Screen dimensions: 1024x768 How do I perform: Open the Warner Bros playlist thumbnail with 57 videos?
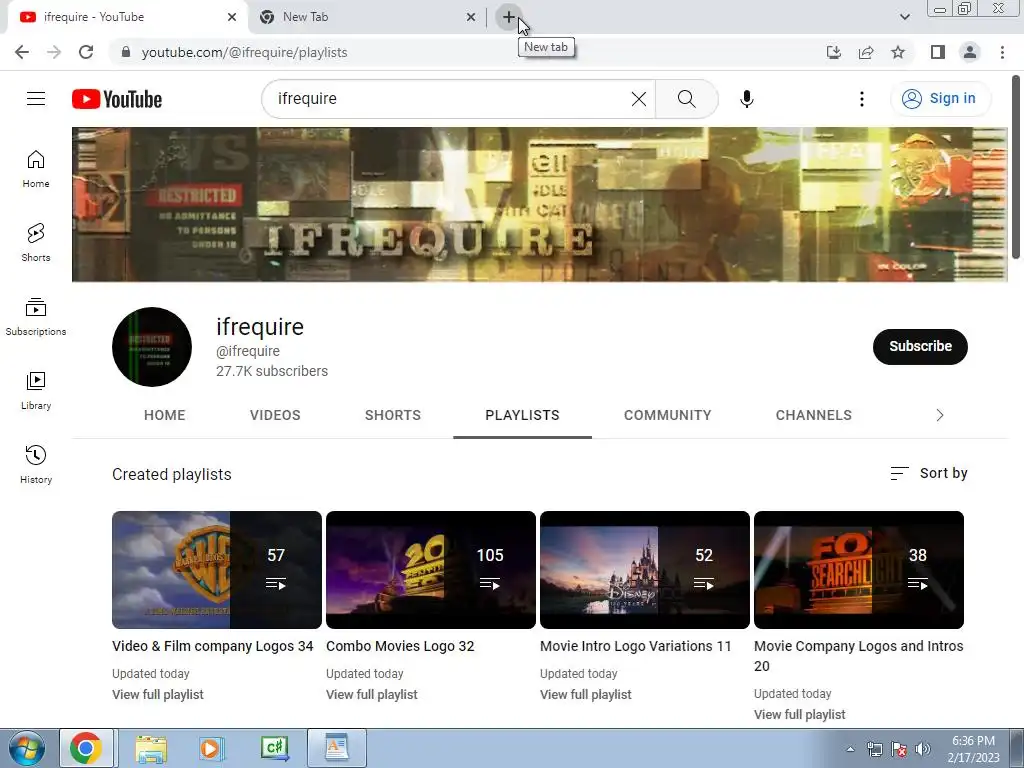click(x=217, y=570)
